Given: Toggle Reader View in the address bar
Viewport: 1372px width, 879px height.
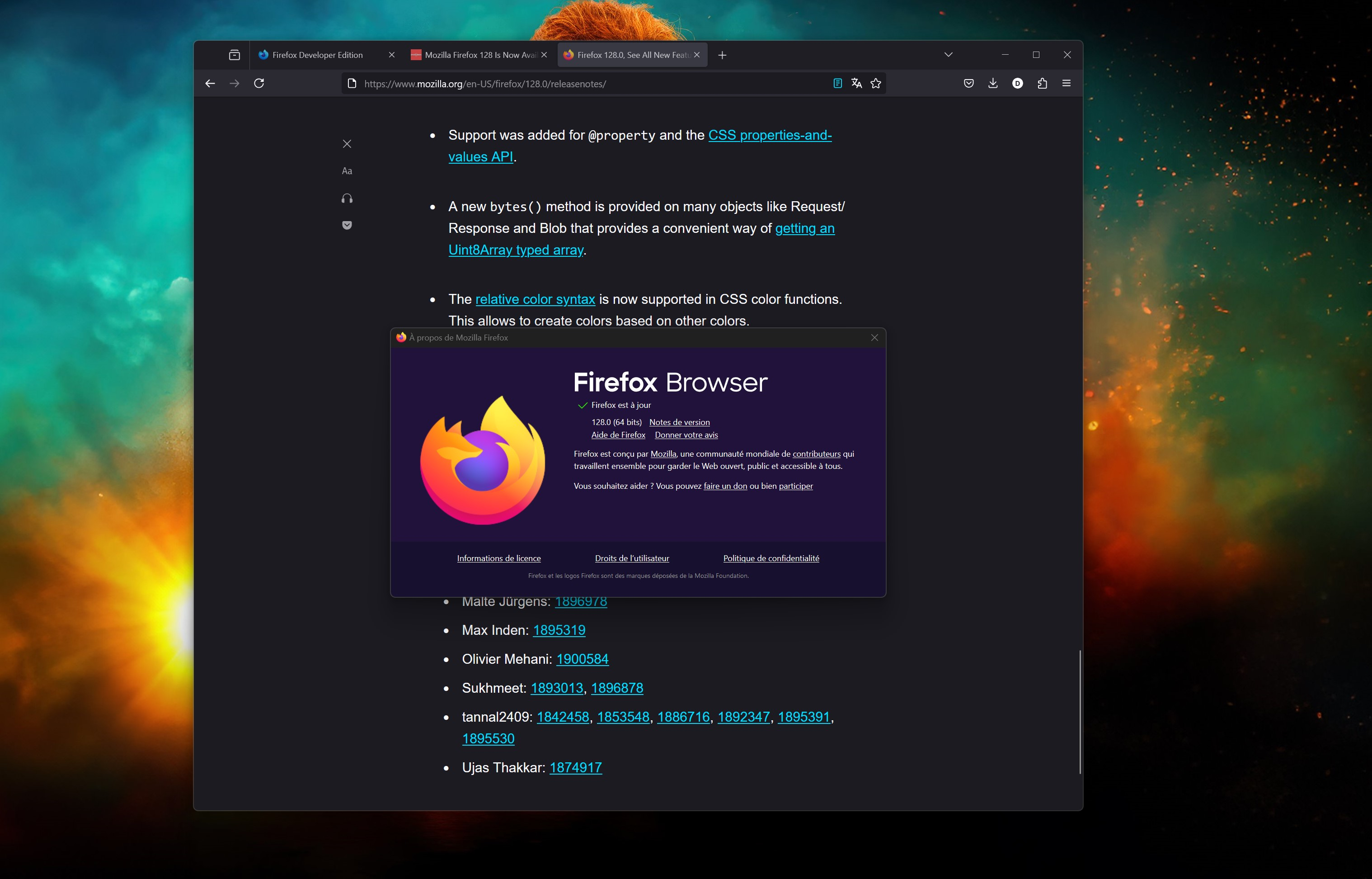Looking at the screenshot, I should (x=837, y=83).
